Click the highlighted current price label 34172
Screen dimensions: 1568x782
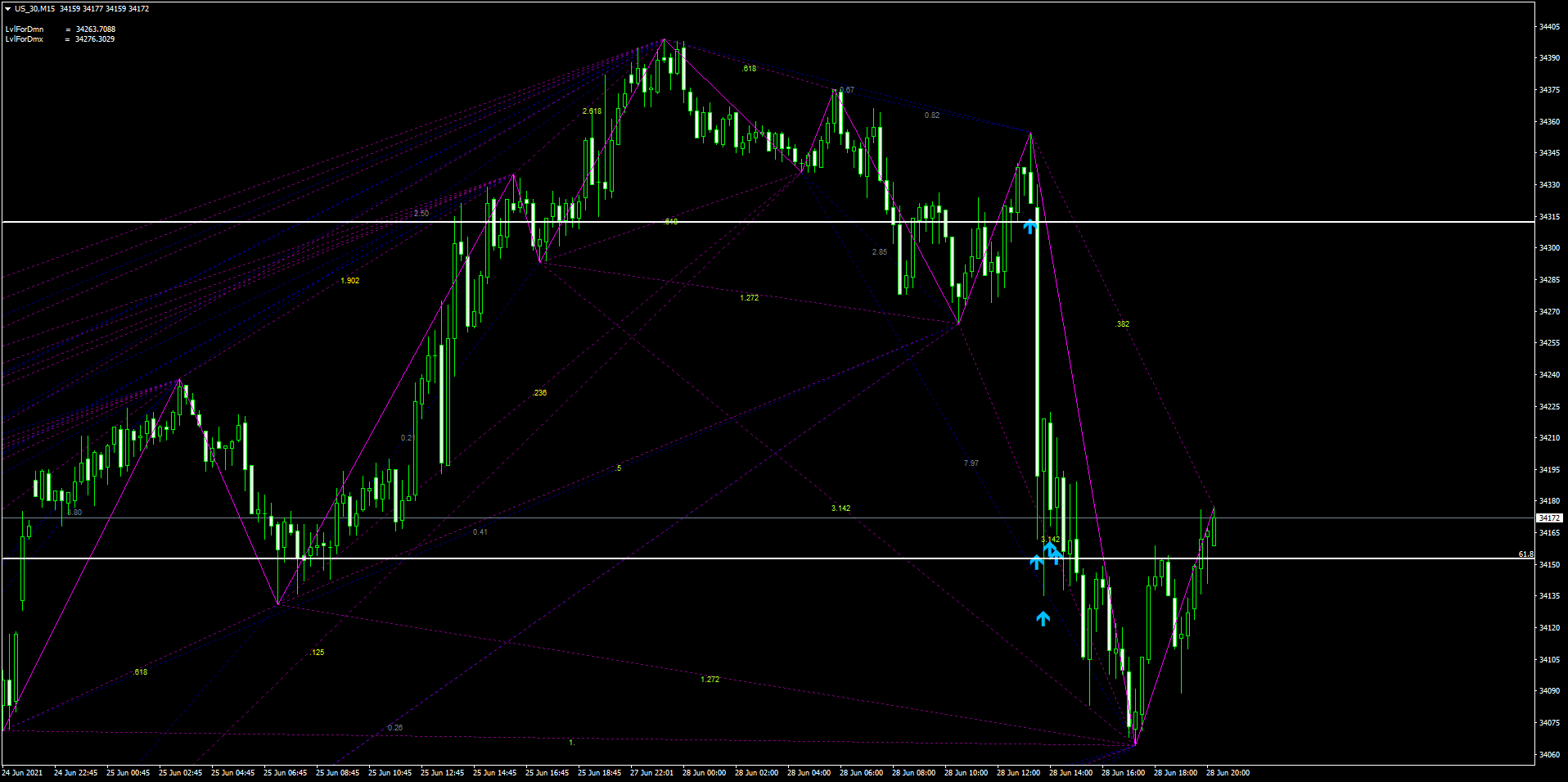click(1549, 518)
